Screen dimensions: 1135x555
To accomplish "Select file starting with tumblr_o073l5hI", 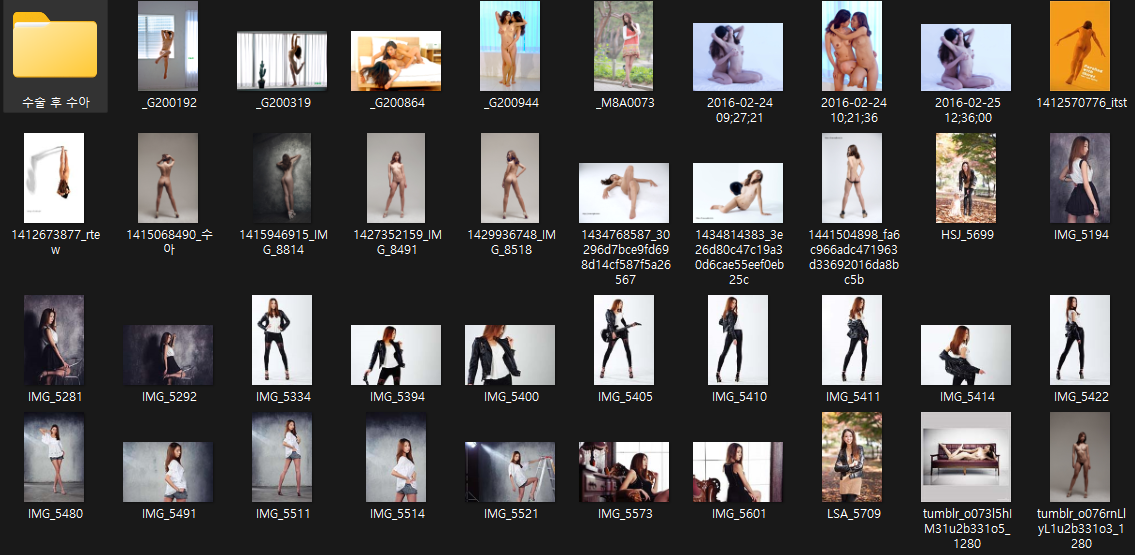I will 966,457.
